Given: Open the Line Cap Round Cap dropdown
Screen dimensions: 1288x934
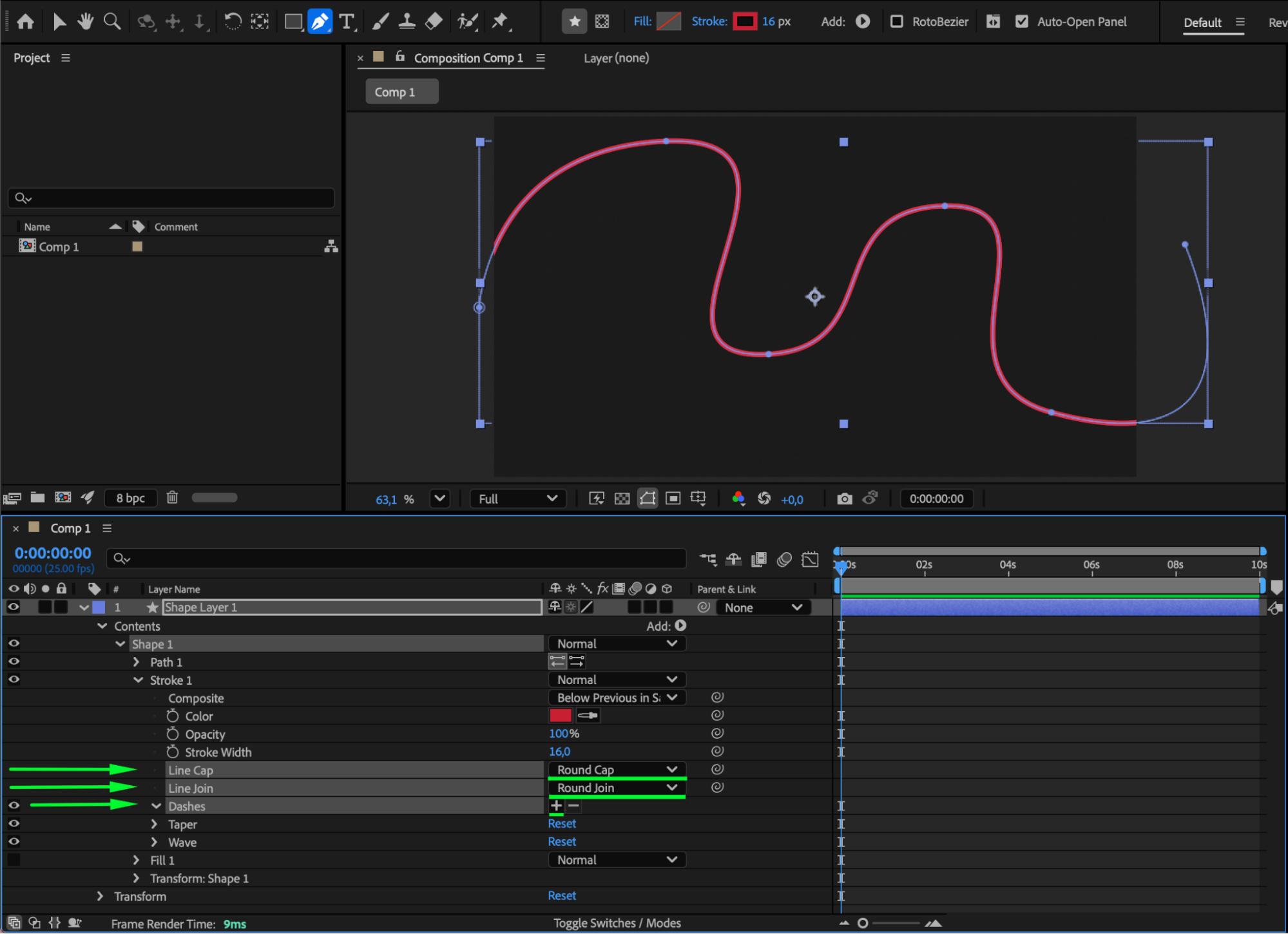Looking at the screenshot, I should (617, 770).
